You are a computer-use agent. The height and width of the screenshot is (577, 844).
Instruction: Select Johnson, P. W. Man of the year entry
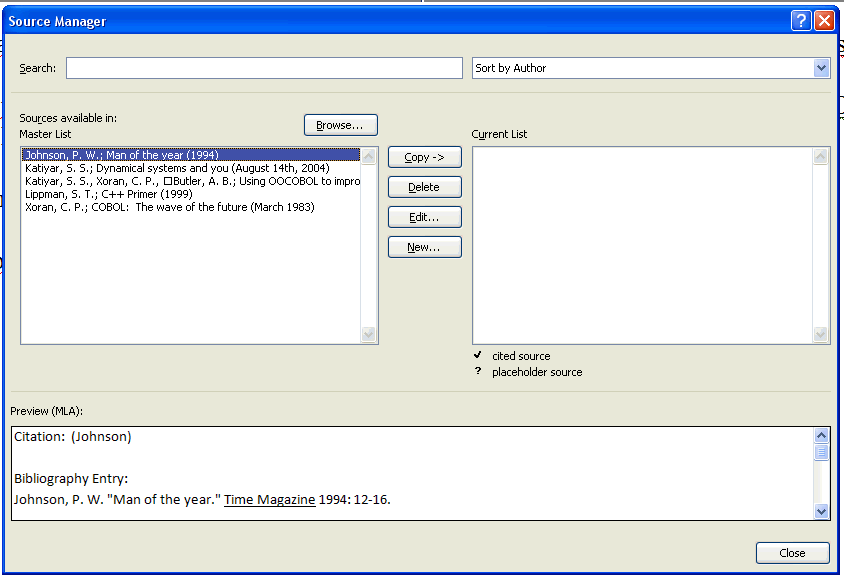pyautogui.click(x=120, y=155)
